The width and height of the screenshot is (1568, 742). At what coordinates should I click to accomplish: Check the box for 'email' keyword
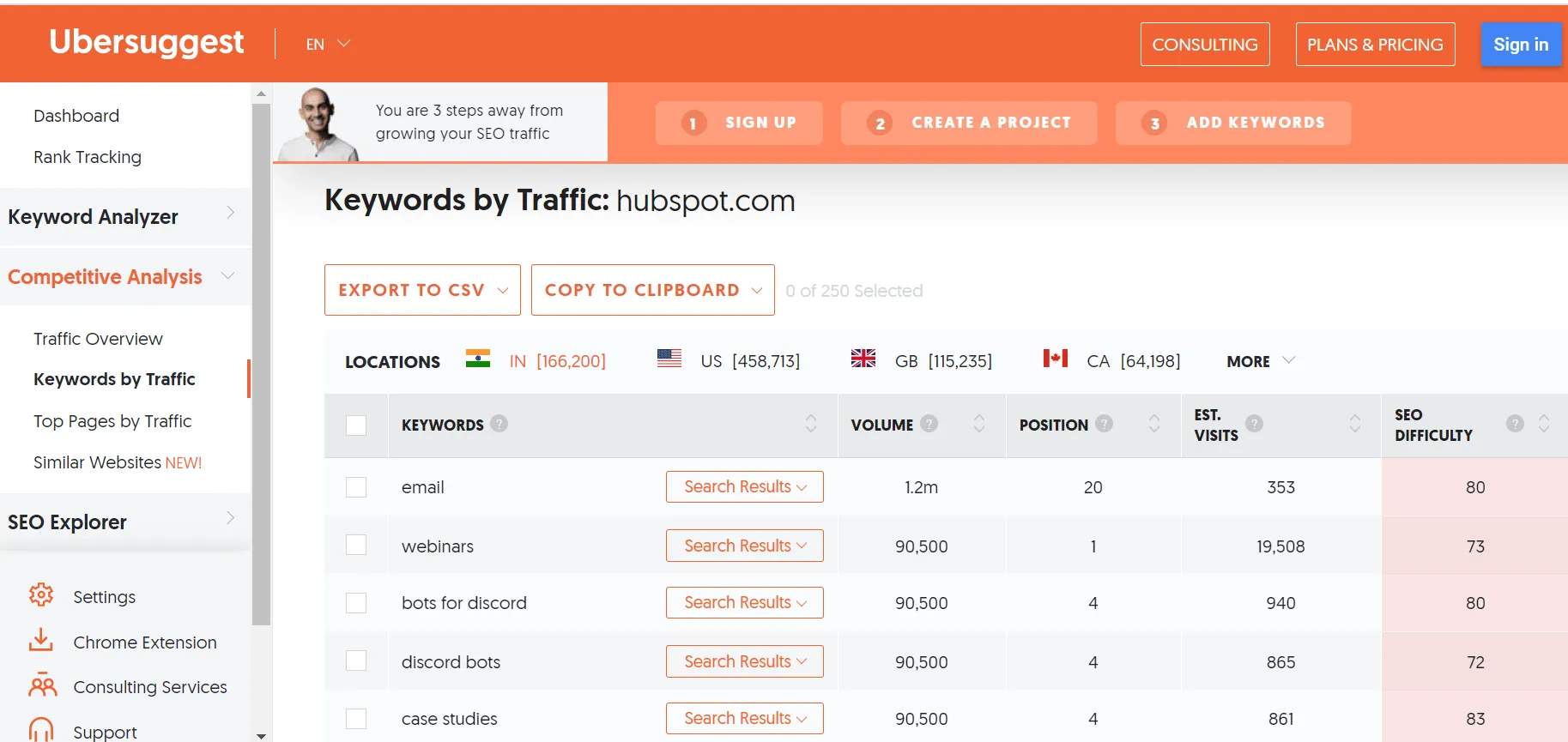tap(356, 487)
